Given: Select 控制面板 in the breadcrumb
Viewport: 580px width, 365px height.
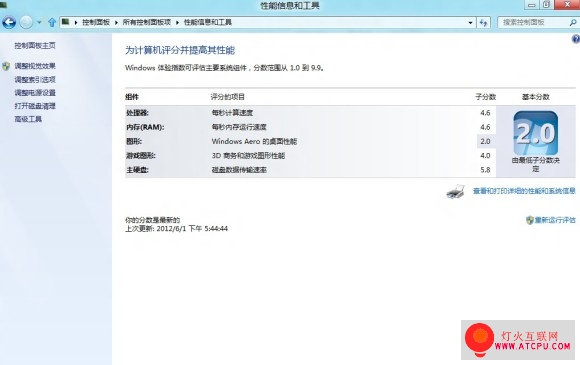Looking at the screenshot, I should point(96,22).
